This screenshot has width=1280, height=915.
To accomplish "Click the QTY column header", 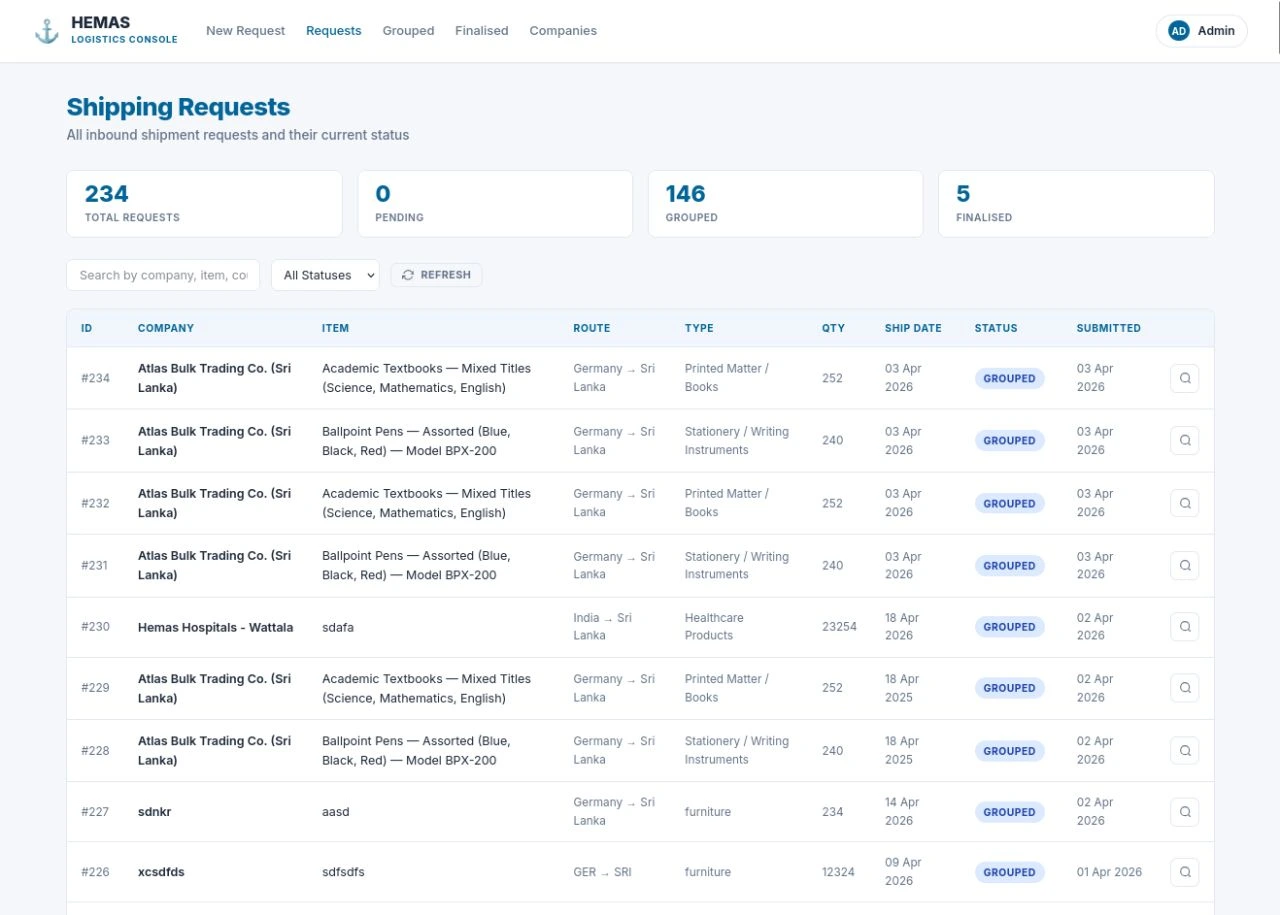I will tap(833, 328).
